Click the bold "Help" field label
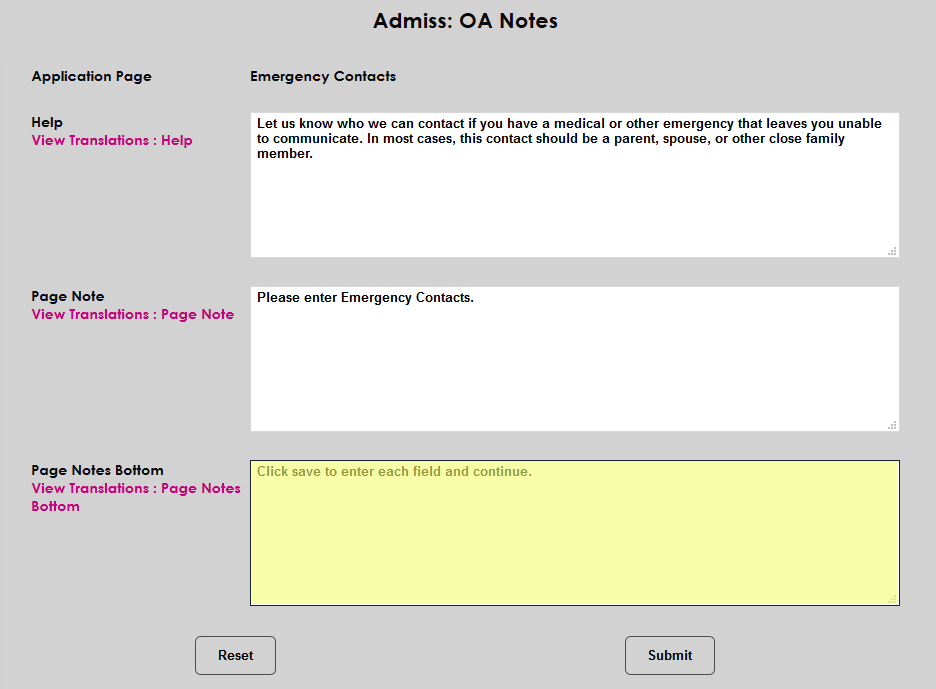Viewport: 936px width, 689px height. click(x=46, y=122)
